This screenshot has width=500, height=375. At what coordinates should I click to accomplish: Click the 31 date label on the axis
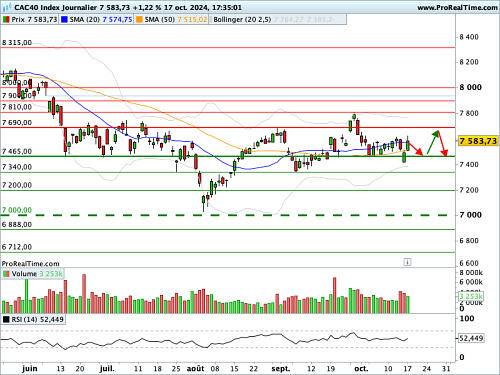tap(446, 369)
